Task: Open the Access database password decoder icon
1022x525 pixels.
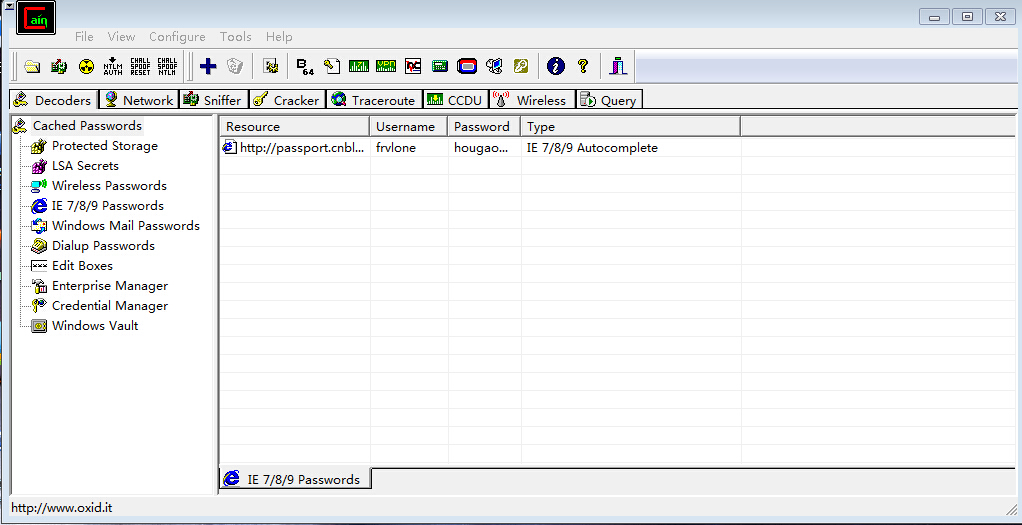Action: [332, 66]
